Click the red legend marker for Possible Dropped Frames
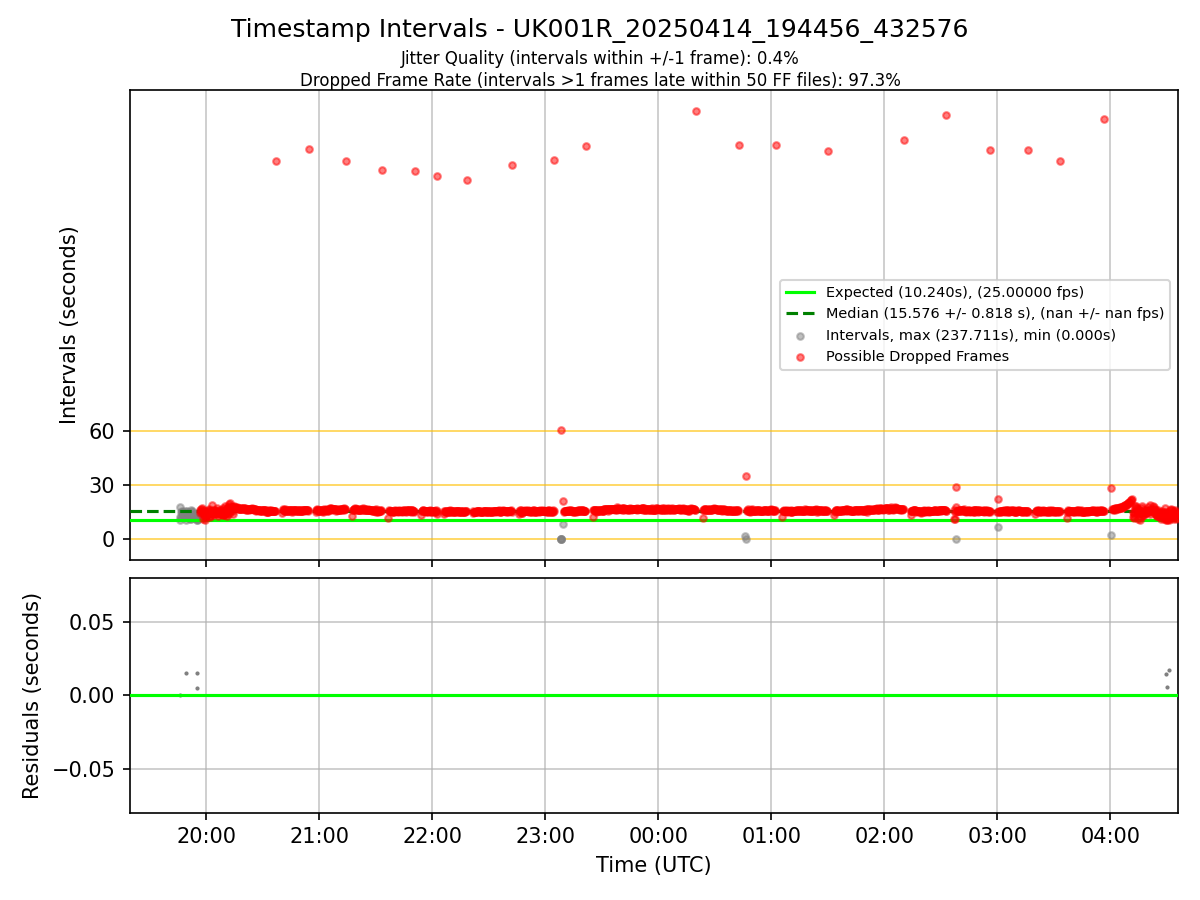The height and width of the screenshot is (900, 1200). pyautogui.click(x=800, y=357)
